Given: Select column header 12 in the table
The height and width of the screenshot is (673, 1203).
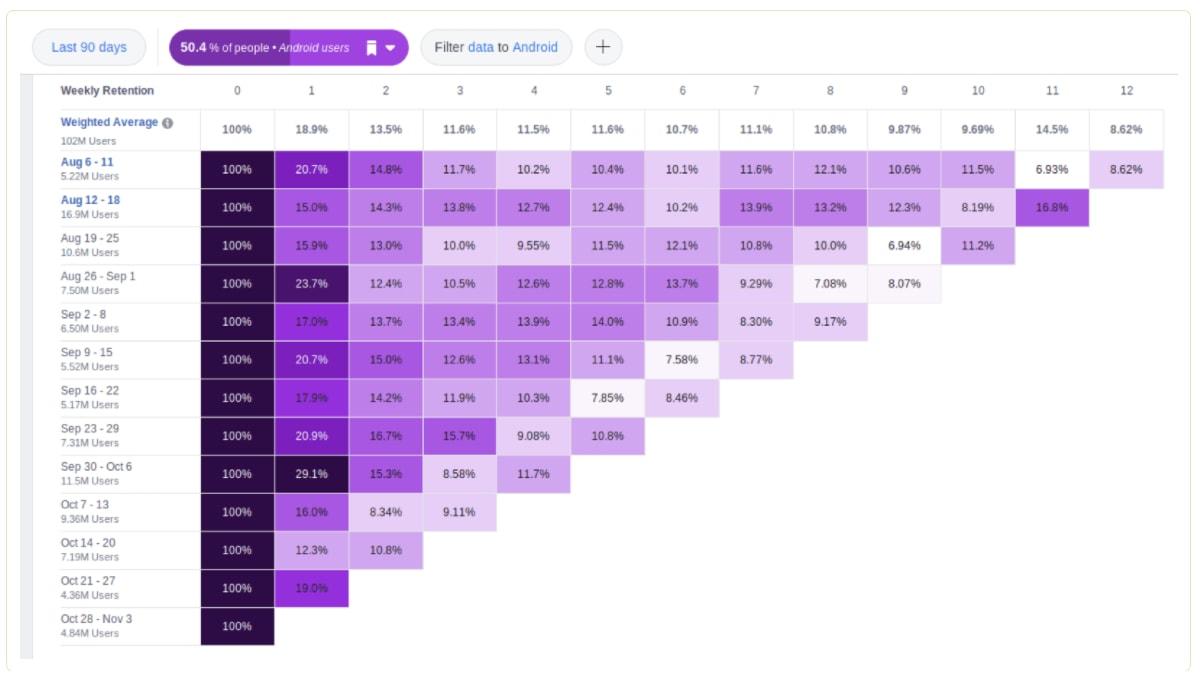Looking at the screenshot, I should (1128, 90).
